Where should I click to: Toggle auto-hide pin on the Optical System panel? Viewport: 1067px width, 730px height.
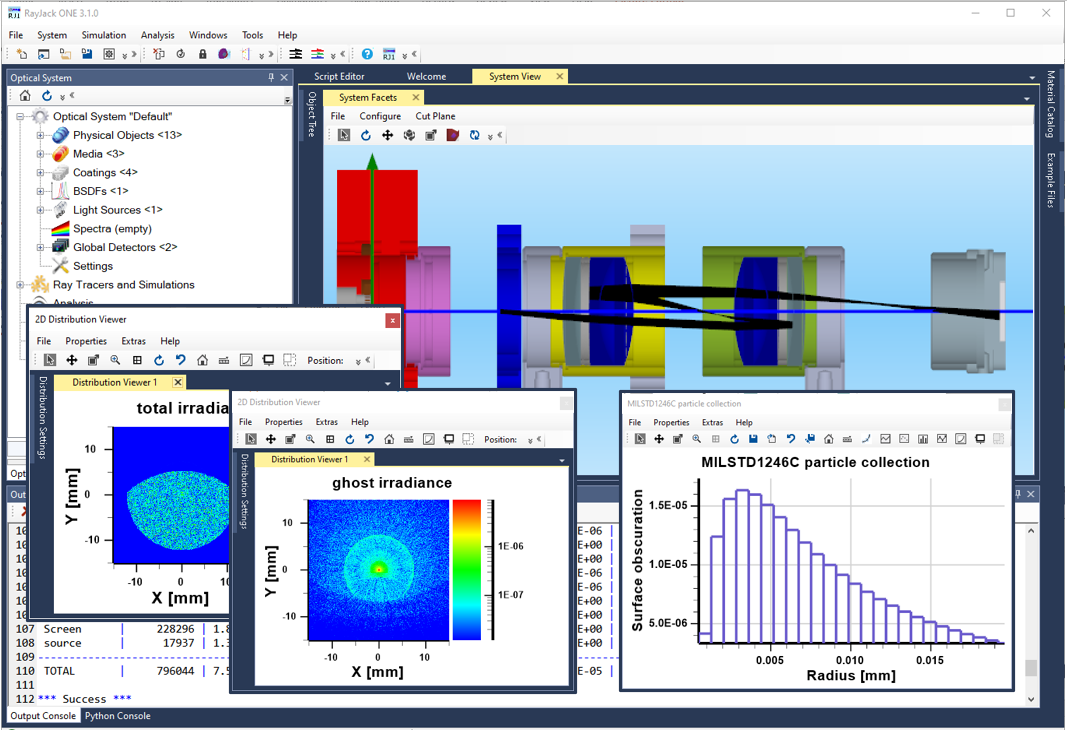pos(271,77)
